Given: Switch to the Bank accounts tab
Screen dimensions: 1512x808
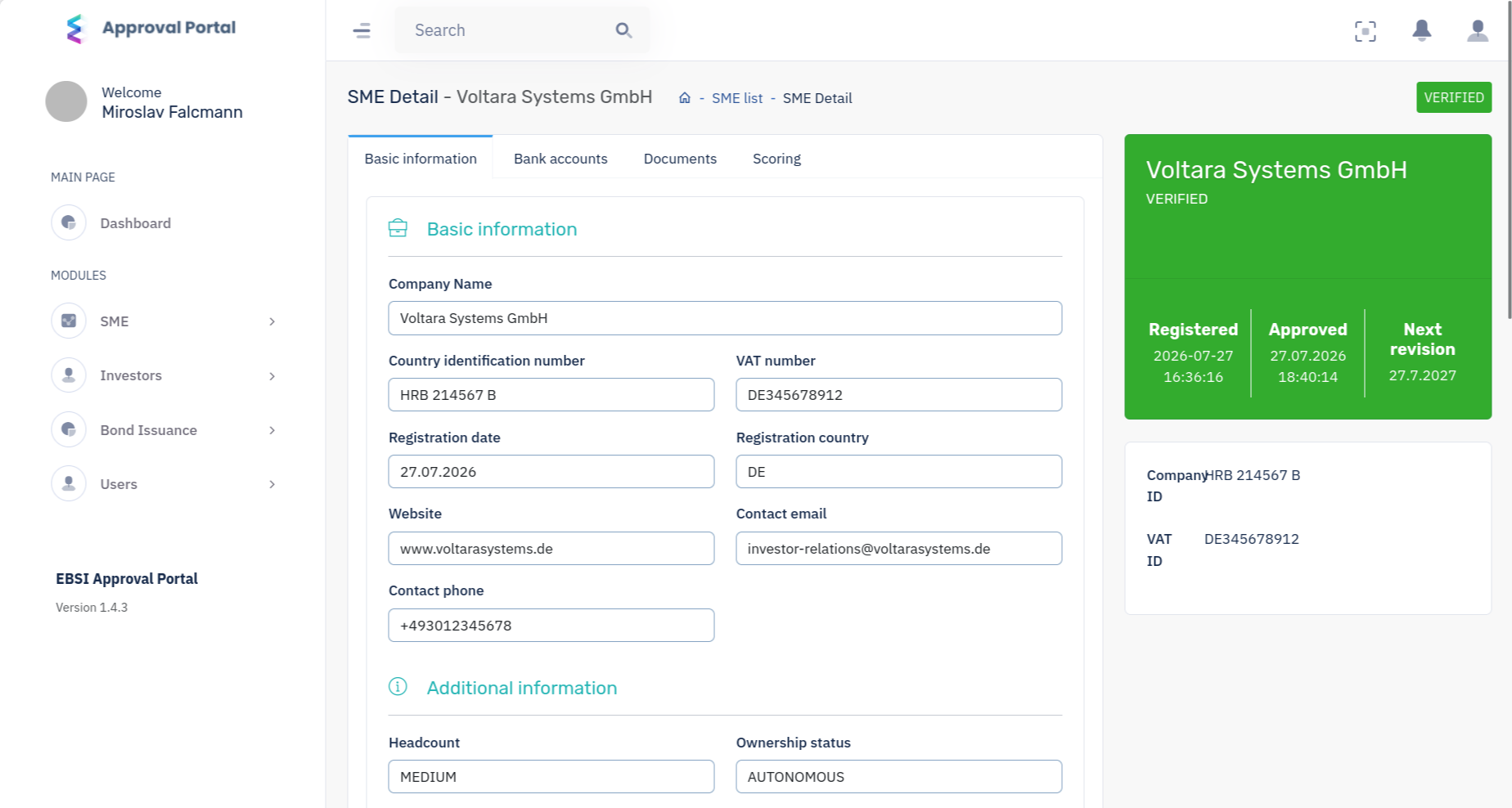Looking at the screenshot, I should point(560,159).
